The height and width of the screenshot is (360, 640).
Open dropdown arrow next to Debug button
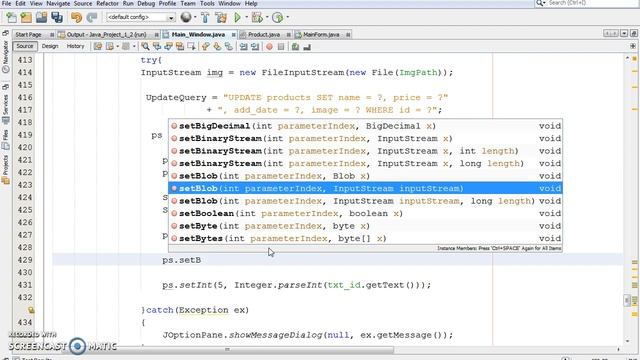click(x=267, y=17)
